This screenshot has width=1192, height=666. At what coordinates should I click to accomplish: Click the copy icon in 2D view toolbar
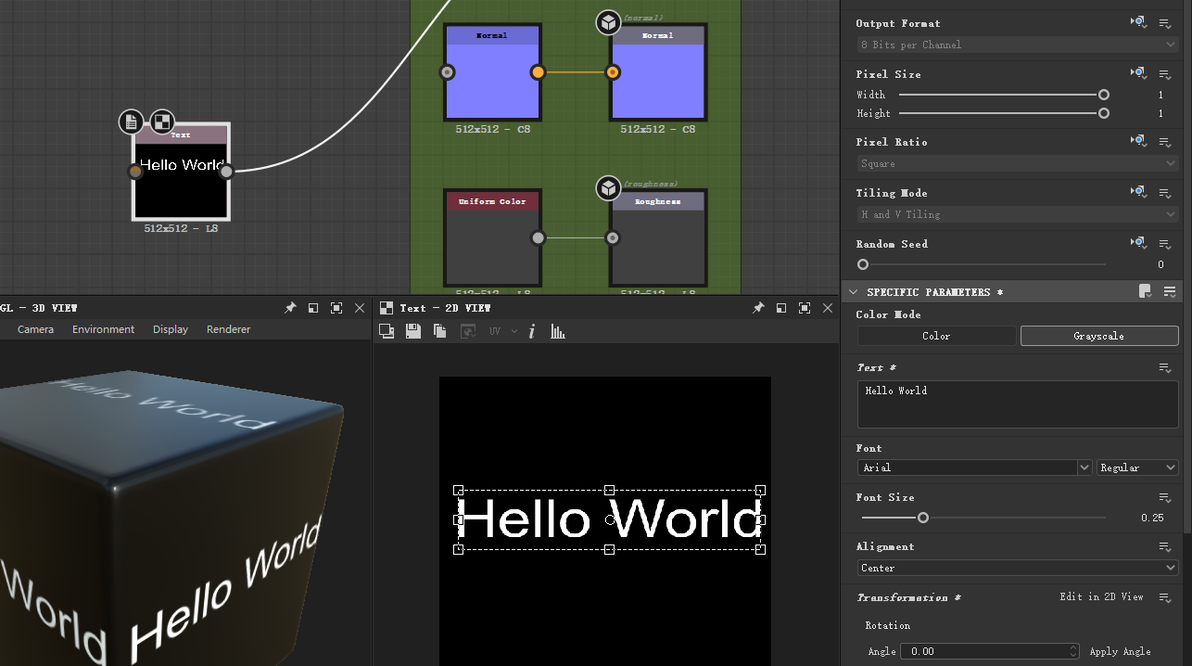(x=440, y=331)
